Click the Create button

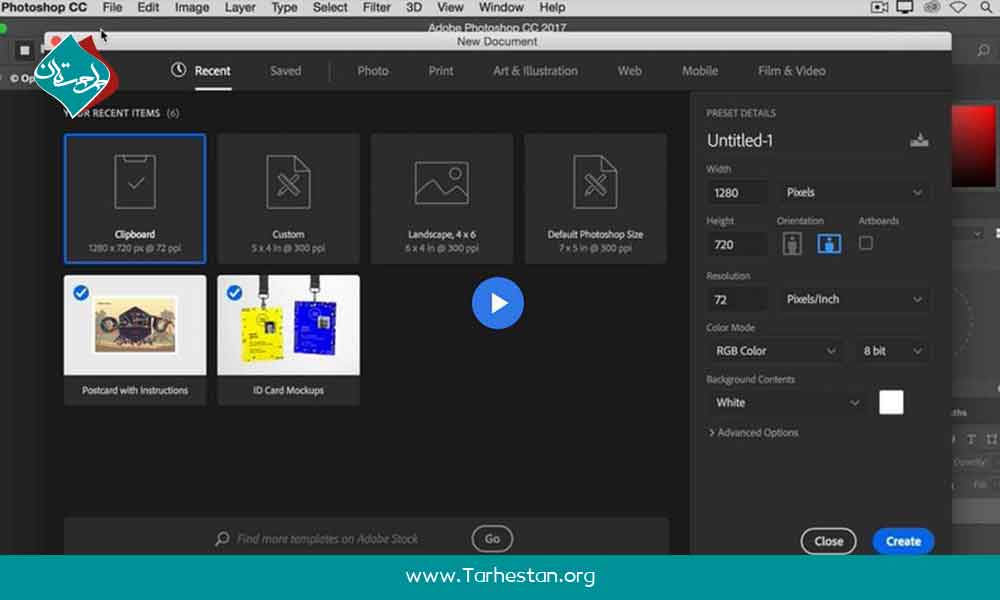coord(903,541)
